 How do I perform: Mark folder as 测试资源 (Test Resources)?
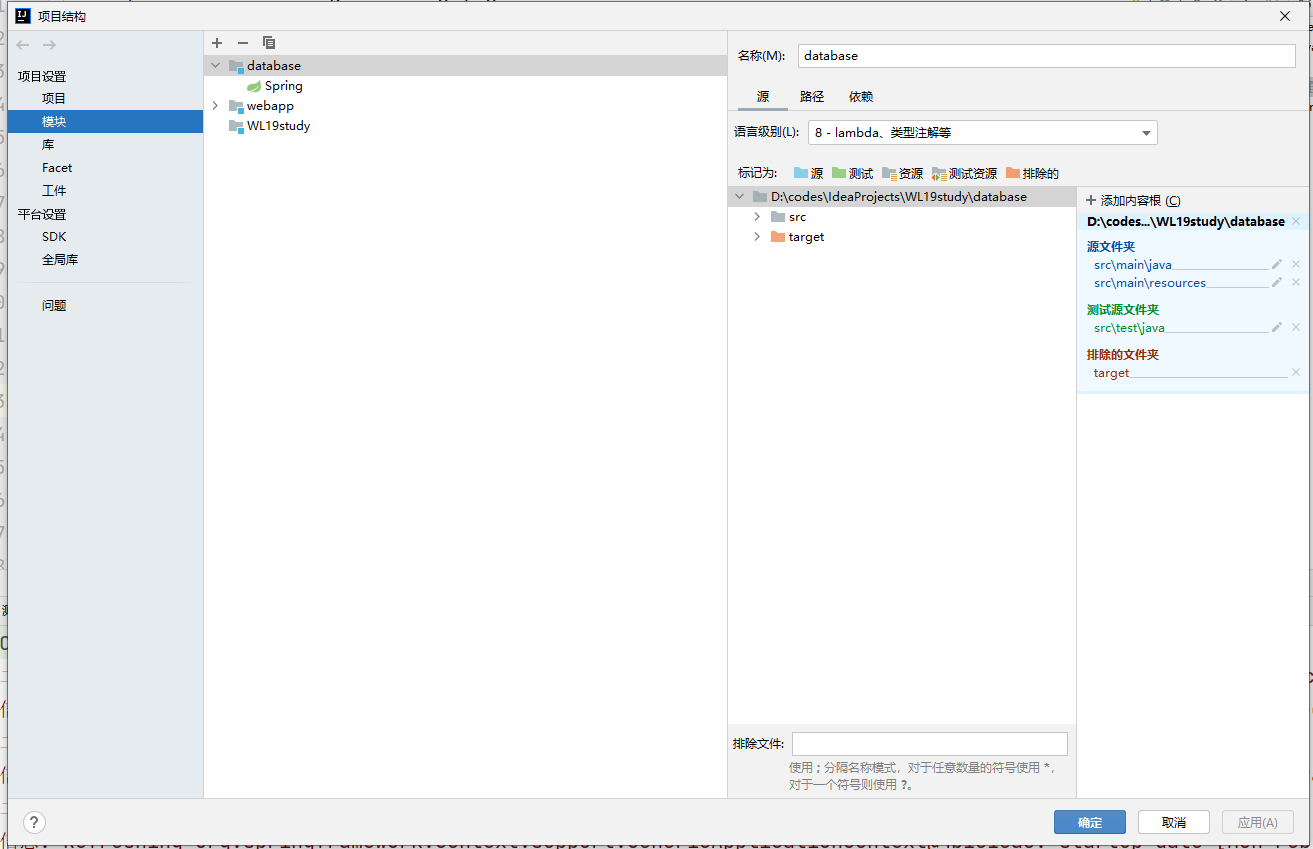(964, 173)
